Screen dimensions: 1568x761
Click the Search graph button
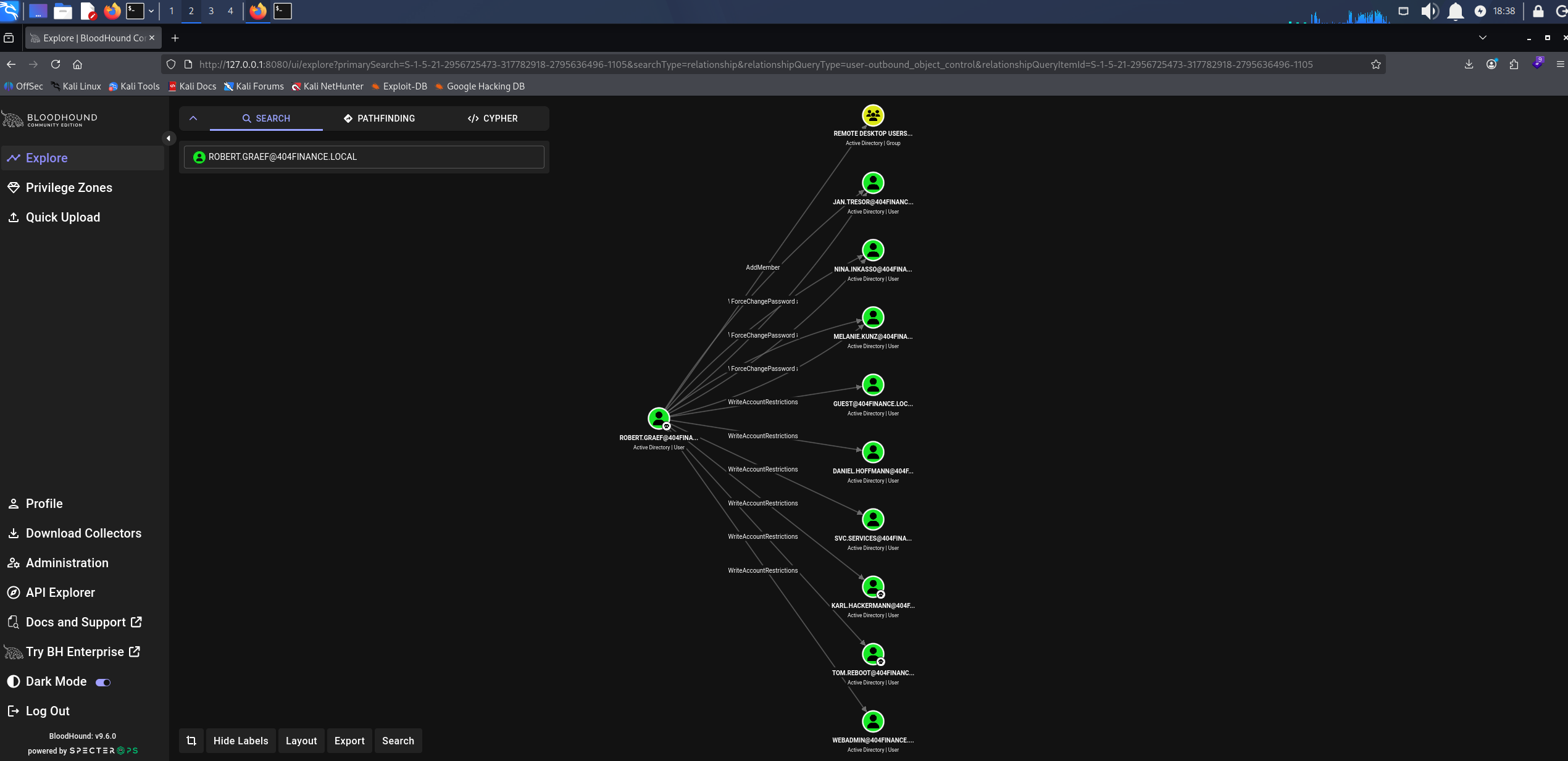tap(398, 741)
